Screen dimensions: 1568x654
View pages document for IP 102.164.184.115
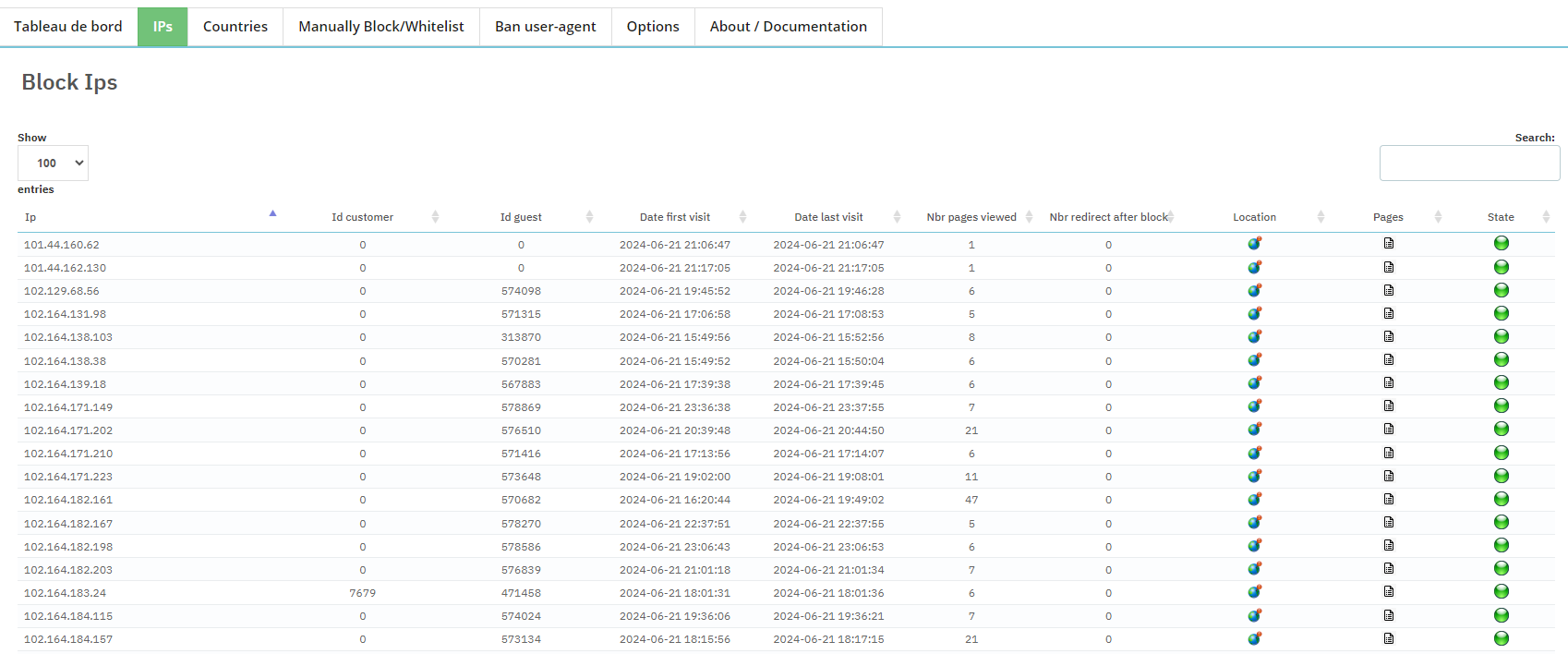(1388, 615)
